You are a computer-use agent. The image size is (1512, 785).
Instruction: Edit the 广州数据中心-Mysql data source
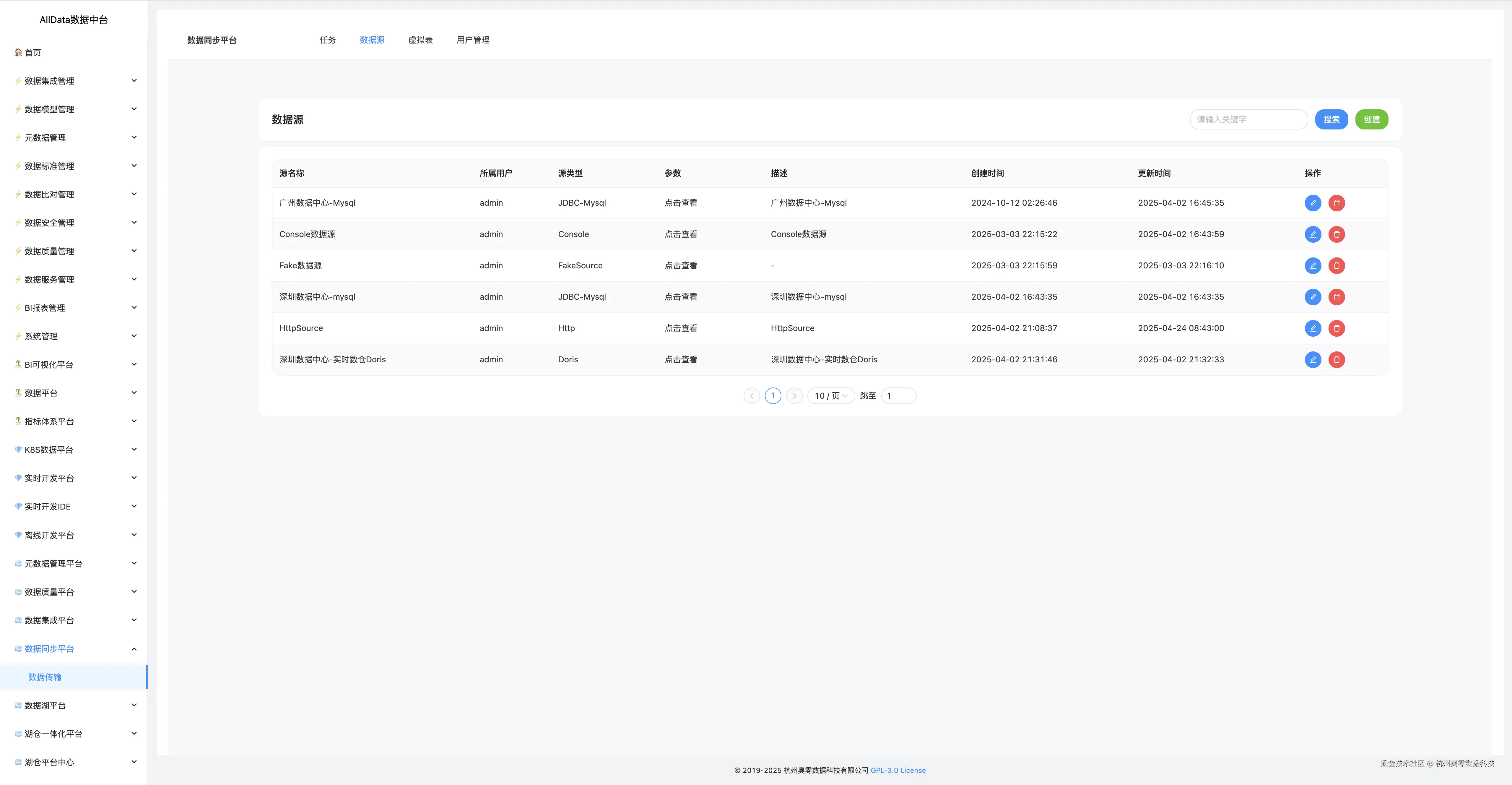click(1312, 203)
